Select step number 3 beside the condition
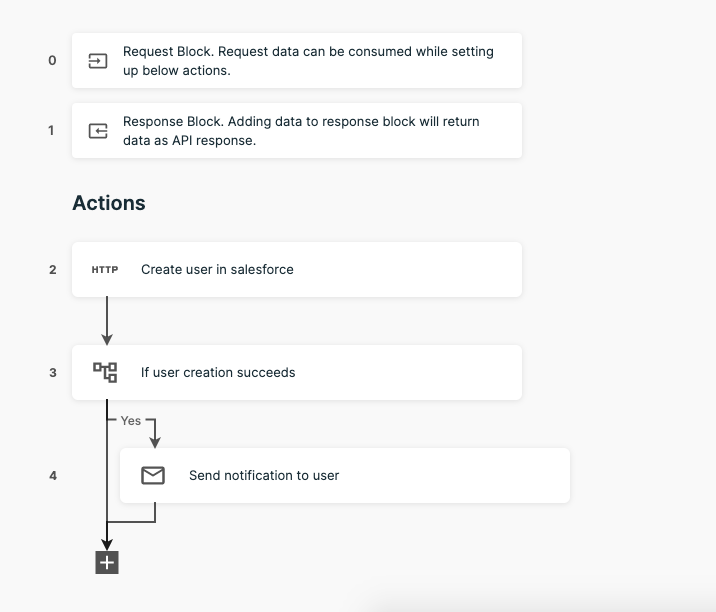Viewport: 716px width, 612px height. pos(53,372)
